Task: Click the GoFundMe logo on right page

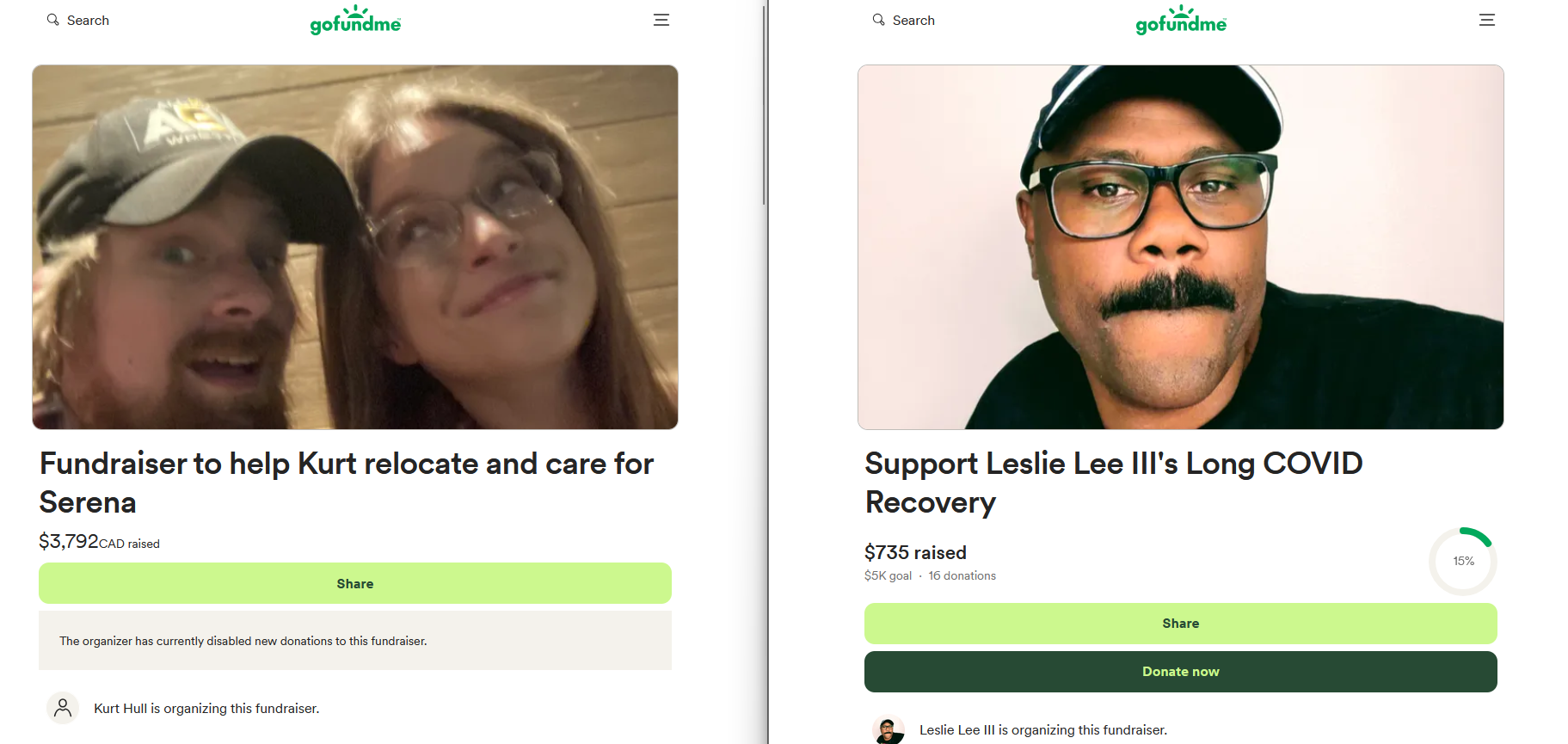Action: [x=1181, y=20]
